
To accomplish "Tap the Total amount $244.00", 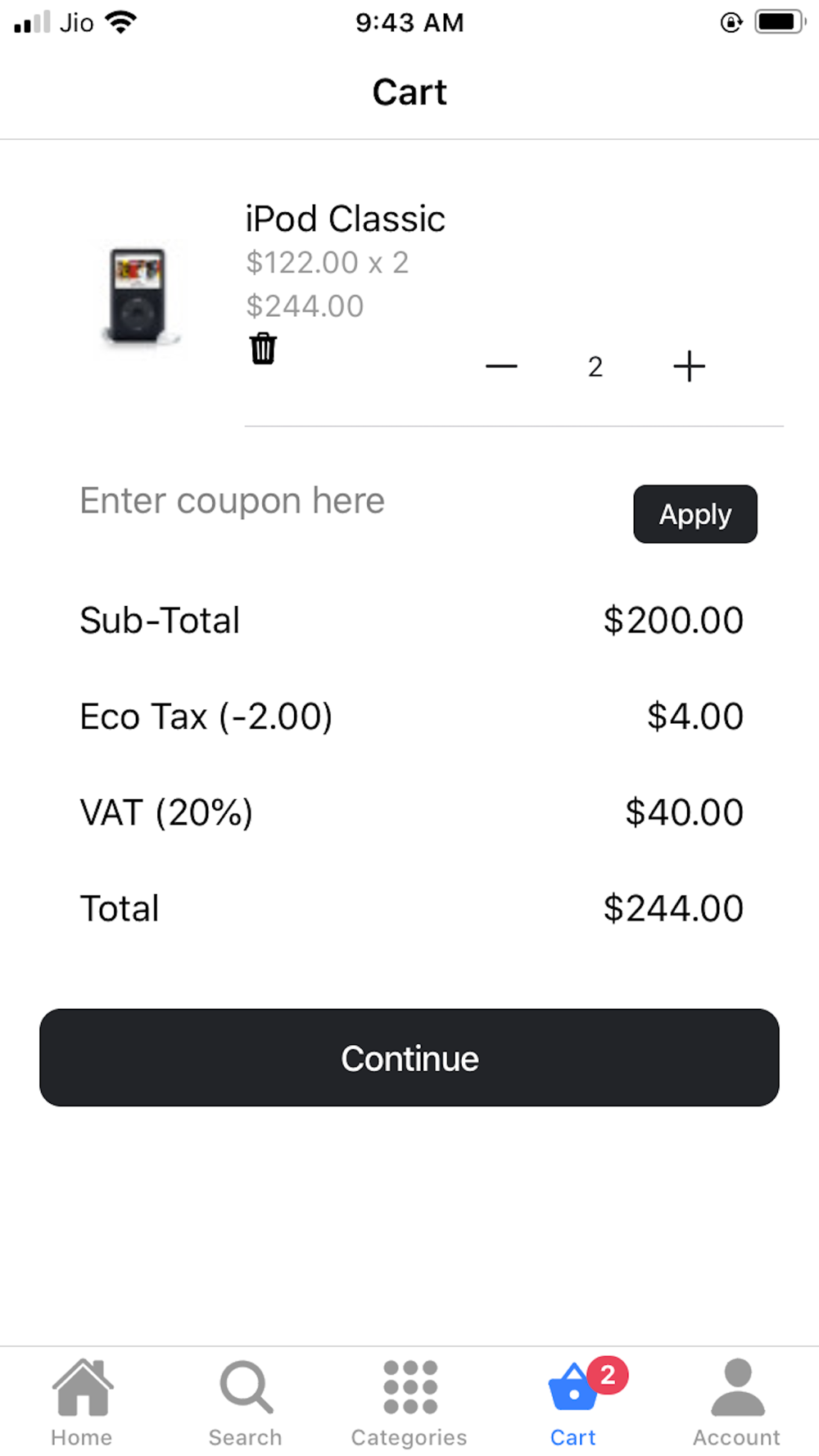I will point(673,908).
